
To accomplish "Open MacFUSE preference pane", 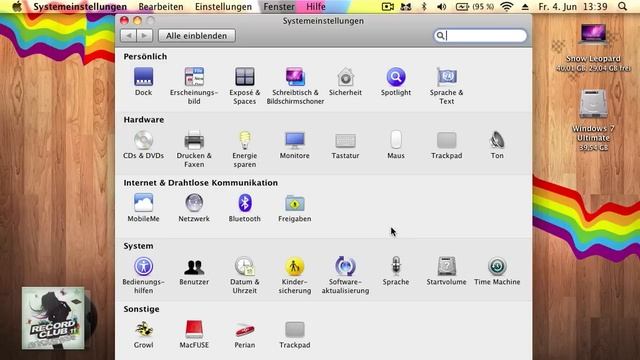I will coord(194,335).
